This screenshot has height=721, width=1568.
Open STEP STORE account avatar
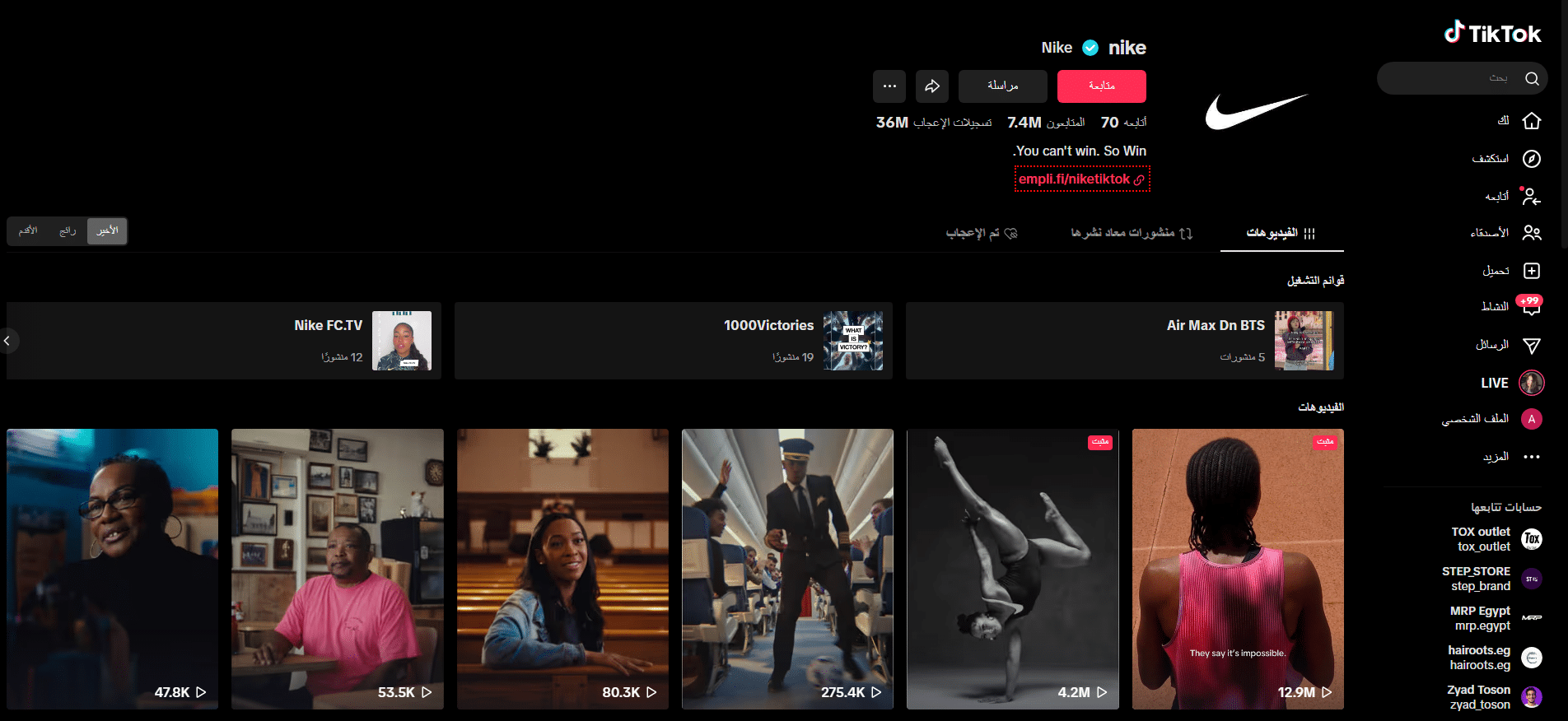coord(1532,579)
